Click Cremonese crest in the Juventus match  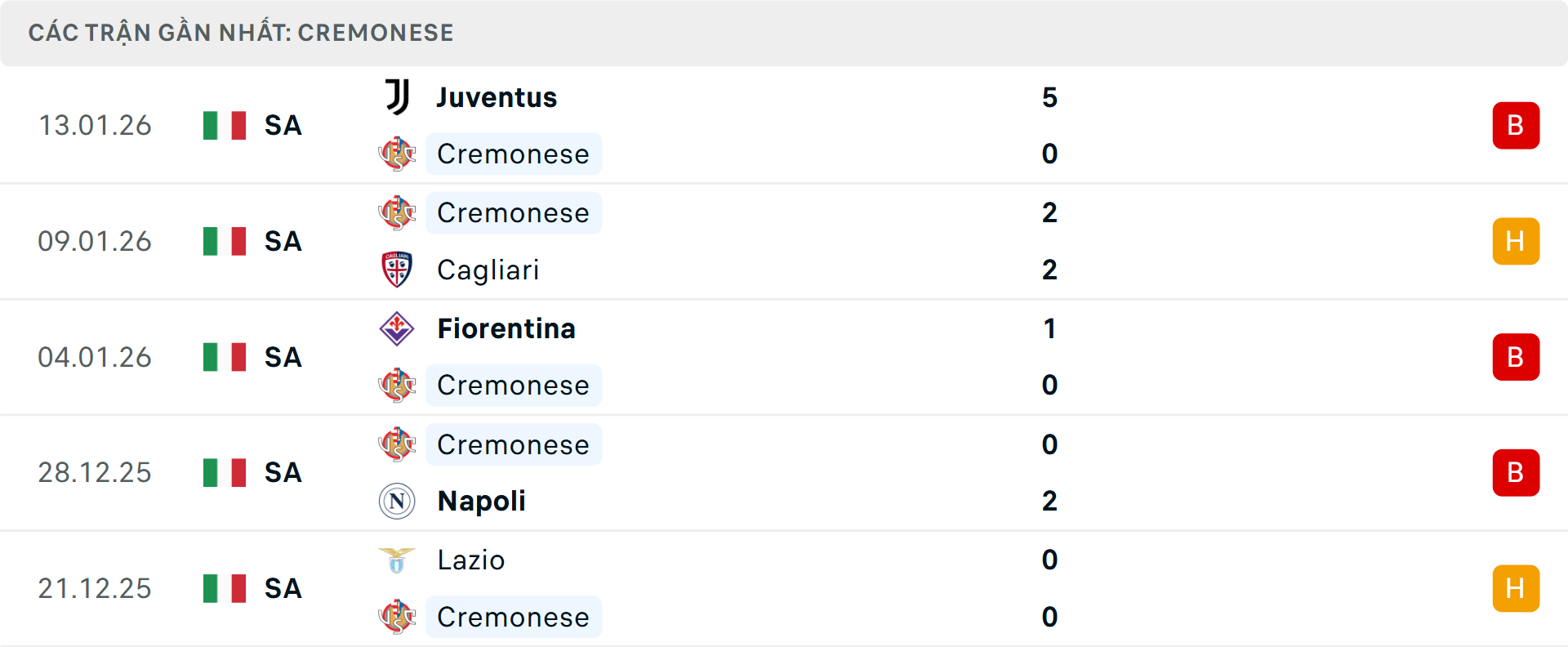(397, 154)
